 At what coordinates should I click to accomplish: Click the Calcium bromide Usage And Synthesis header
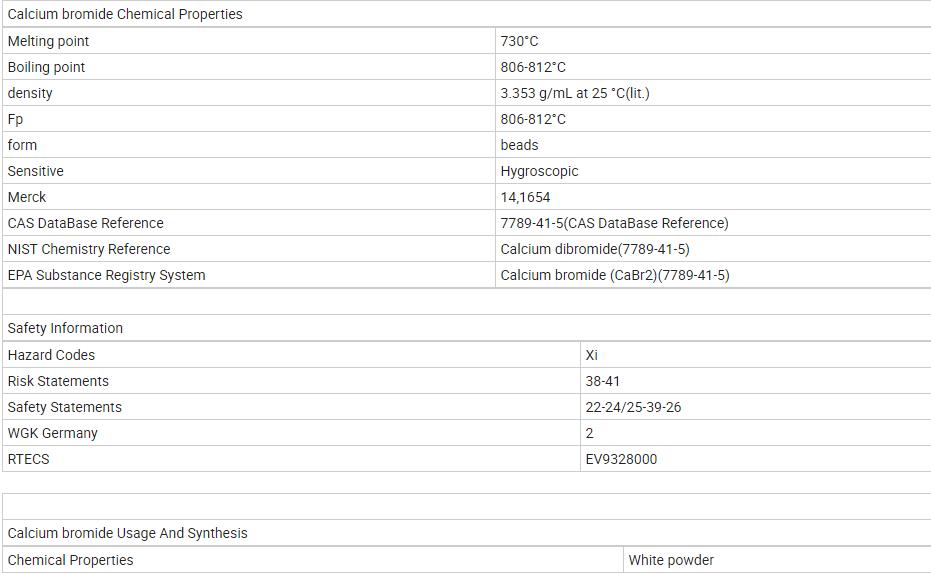point(127,533)
